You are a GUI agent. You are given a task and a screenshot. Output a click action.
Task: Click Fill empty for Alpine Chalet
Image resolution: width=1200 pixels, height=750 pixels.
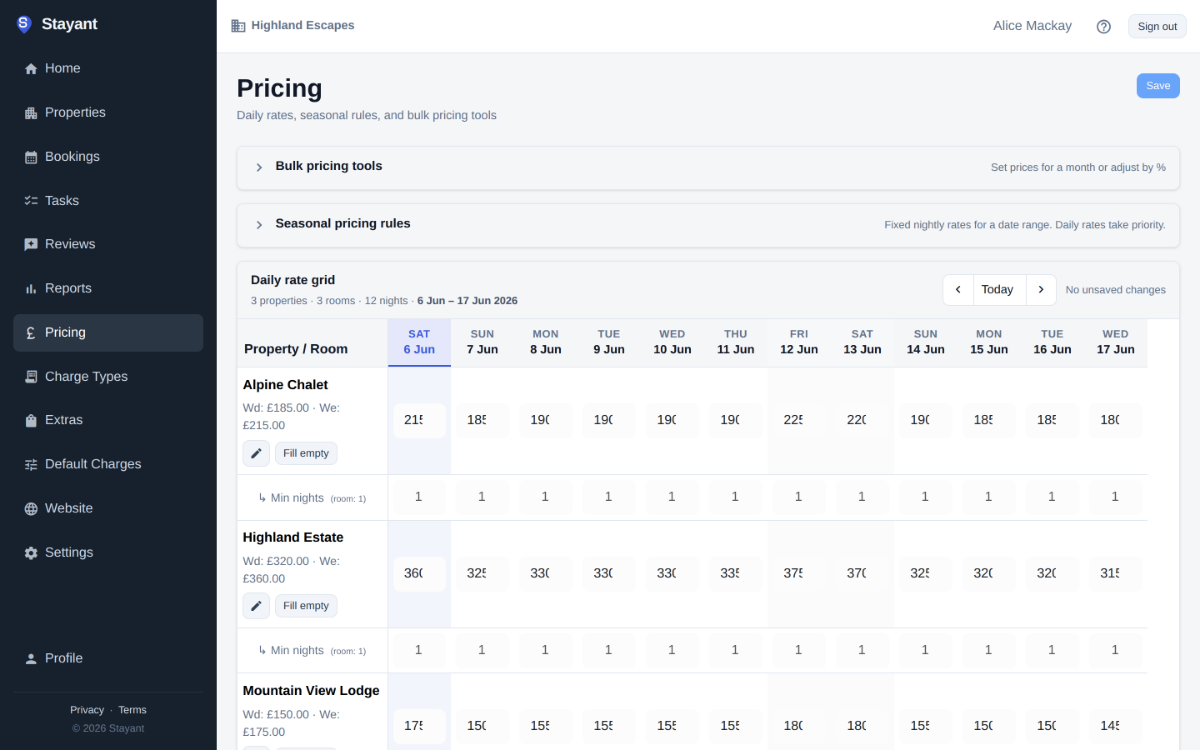pyautogui.click(x=306, y=454)
